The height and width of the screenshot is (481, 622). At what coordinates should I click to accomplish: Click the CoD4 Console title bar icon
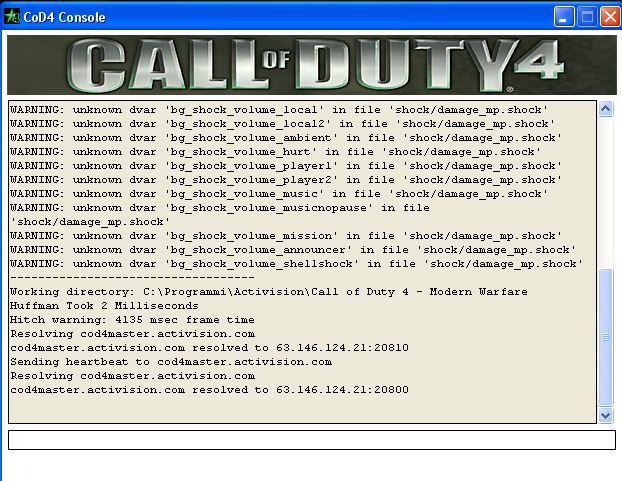click(x=12, y=17)
